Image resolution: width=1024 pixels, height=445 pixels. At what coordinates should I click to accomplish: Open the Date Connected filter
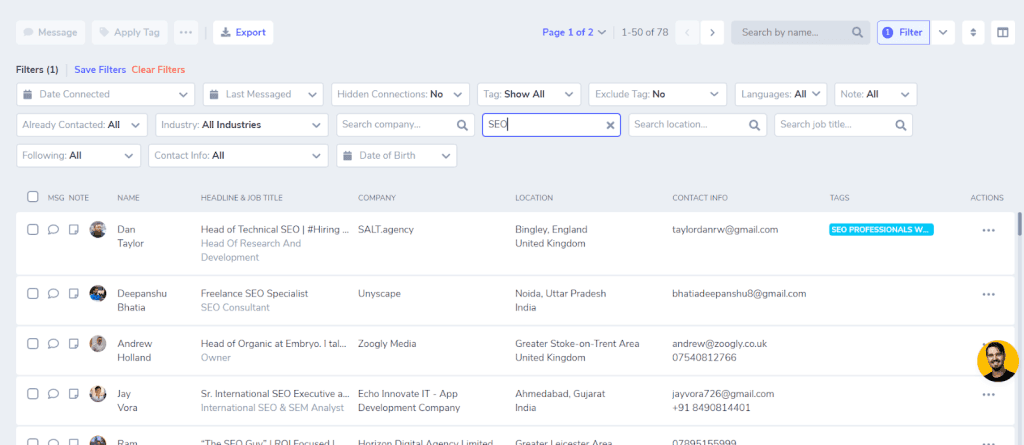tap(105, 94)
